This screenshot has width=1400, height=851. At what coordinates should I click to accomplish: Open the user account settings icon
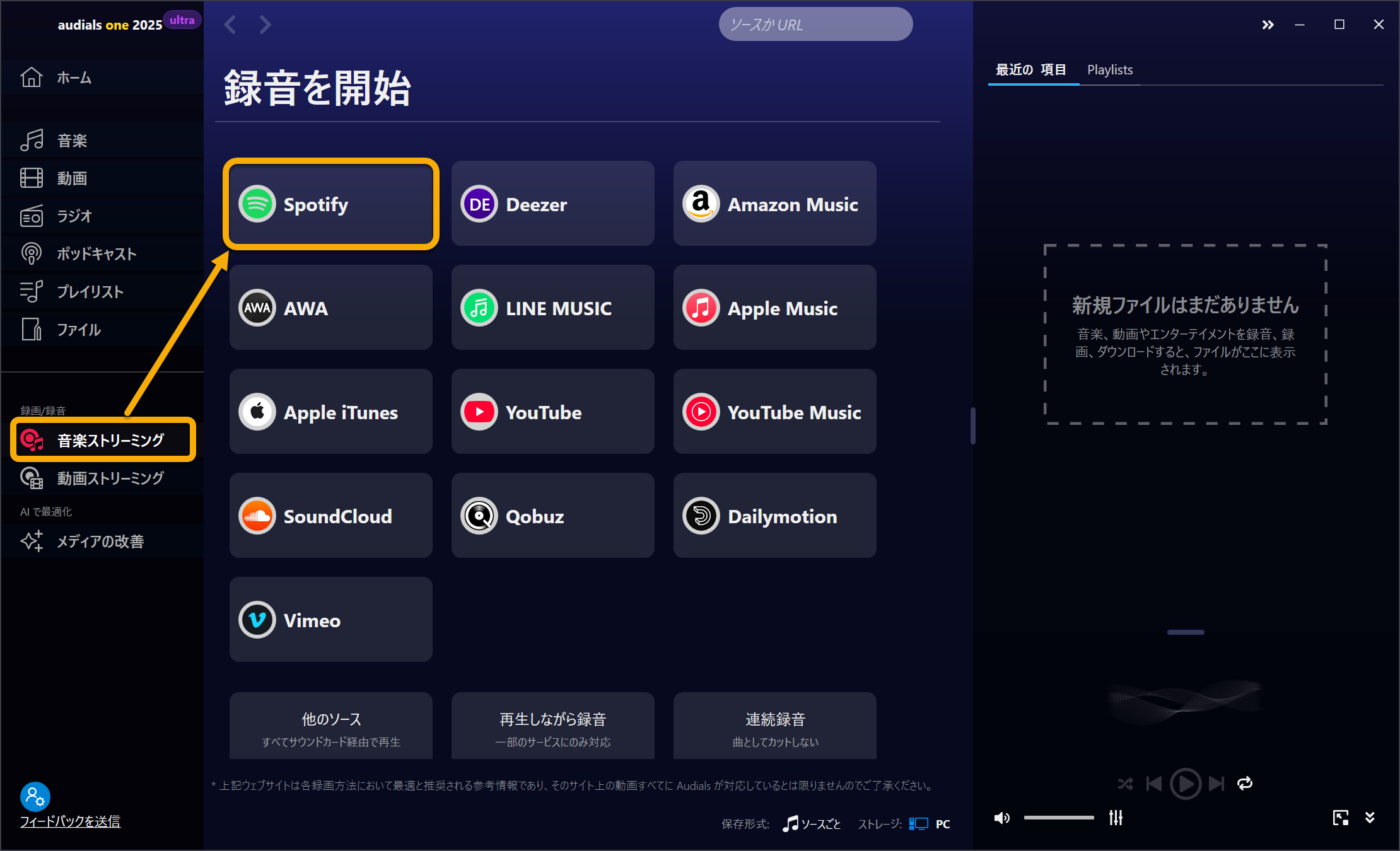[35, 797]
